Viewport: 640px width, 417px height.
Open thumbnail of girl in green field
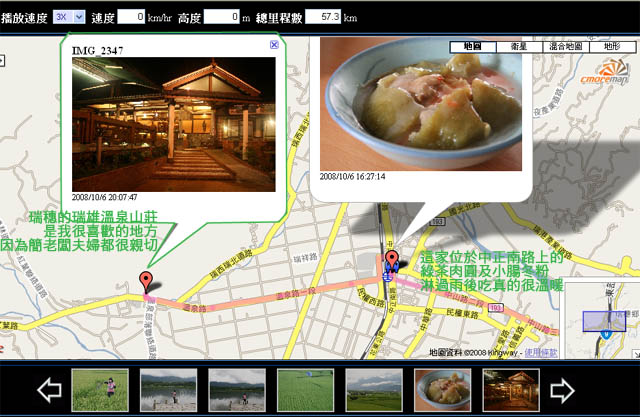(100, 390)
